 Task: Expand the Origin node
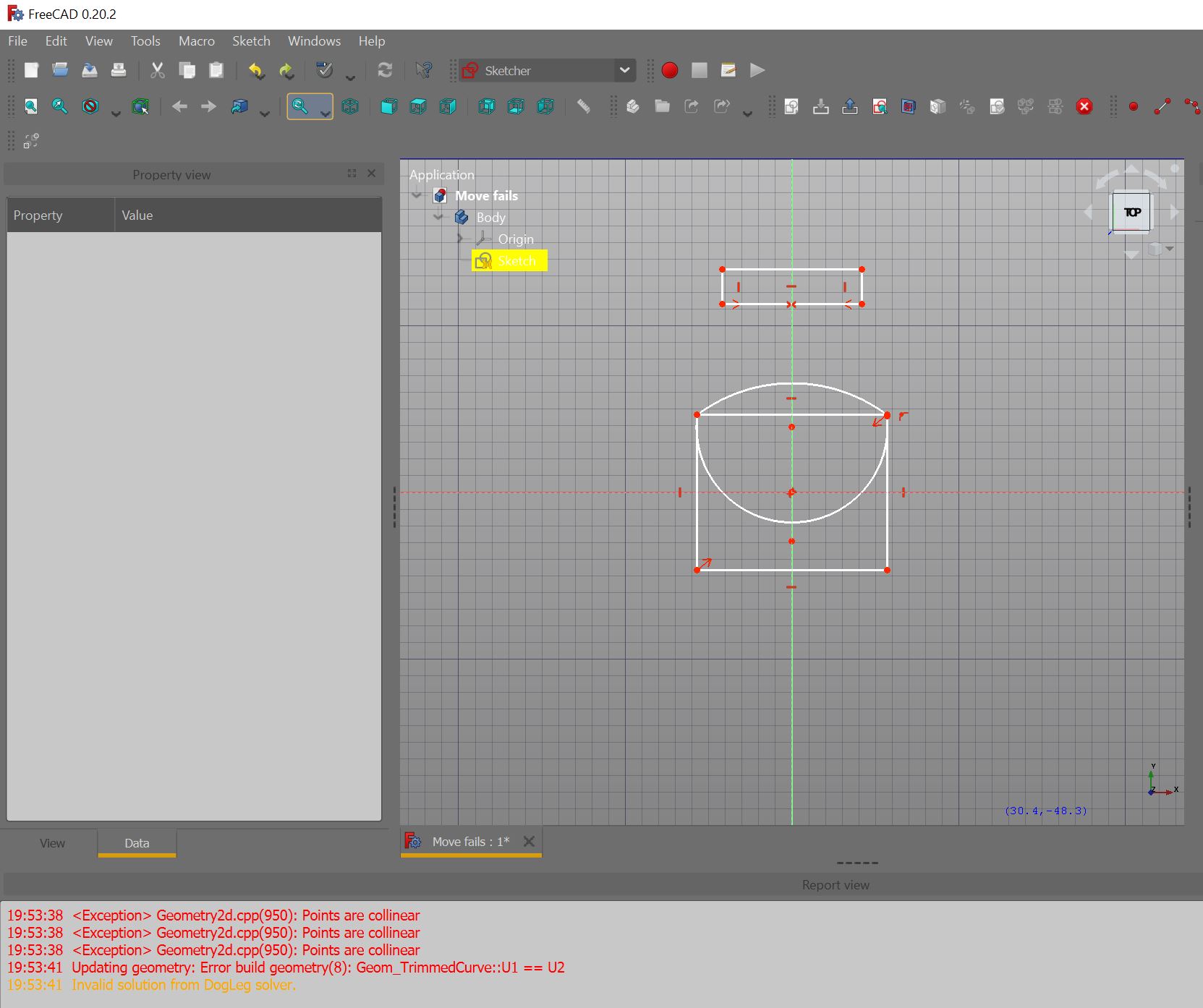461,239
